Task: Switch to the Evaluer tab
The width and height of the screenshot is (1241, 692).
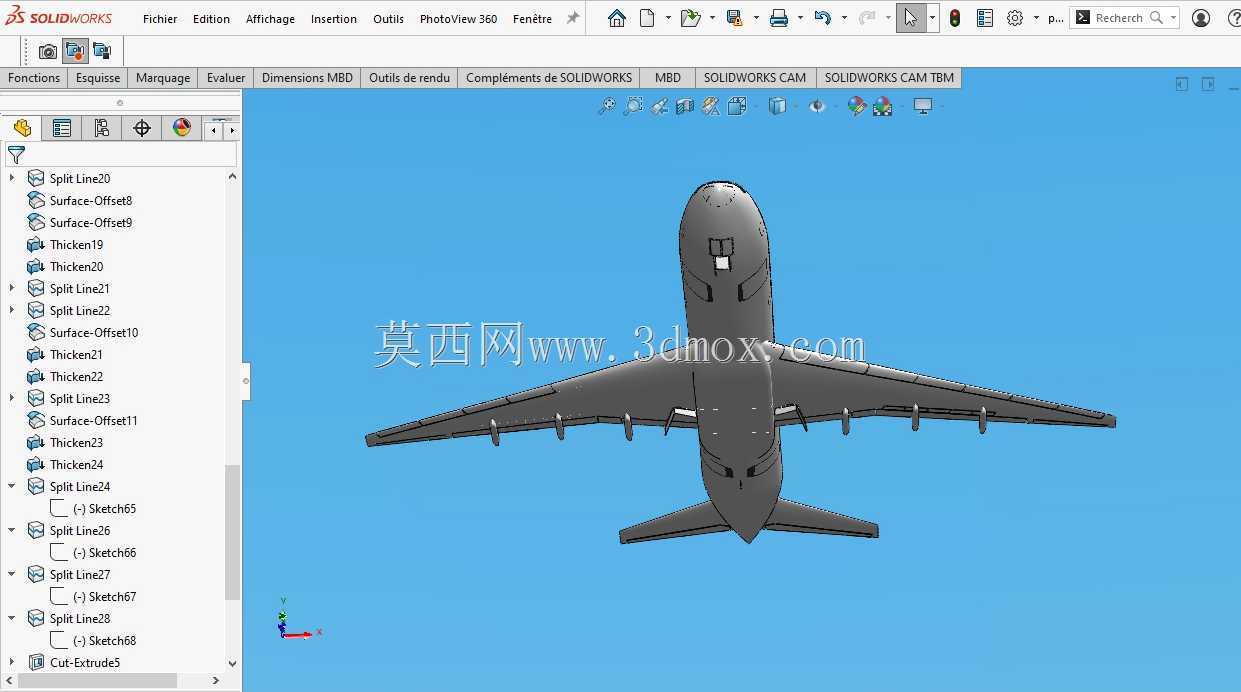Action: pyautogui.click(x=226, y=78)
